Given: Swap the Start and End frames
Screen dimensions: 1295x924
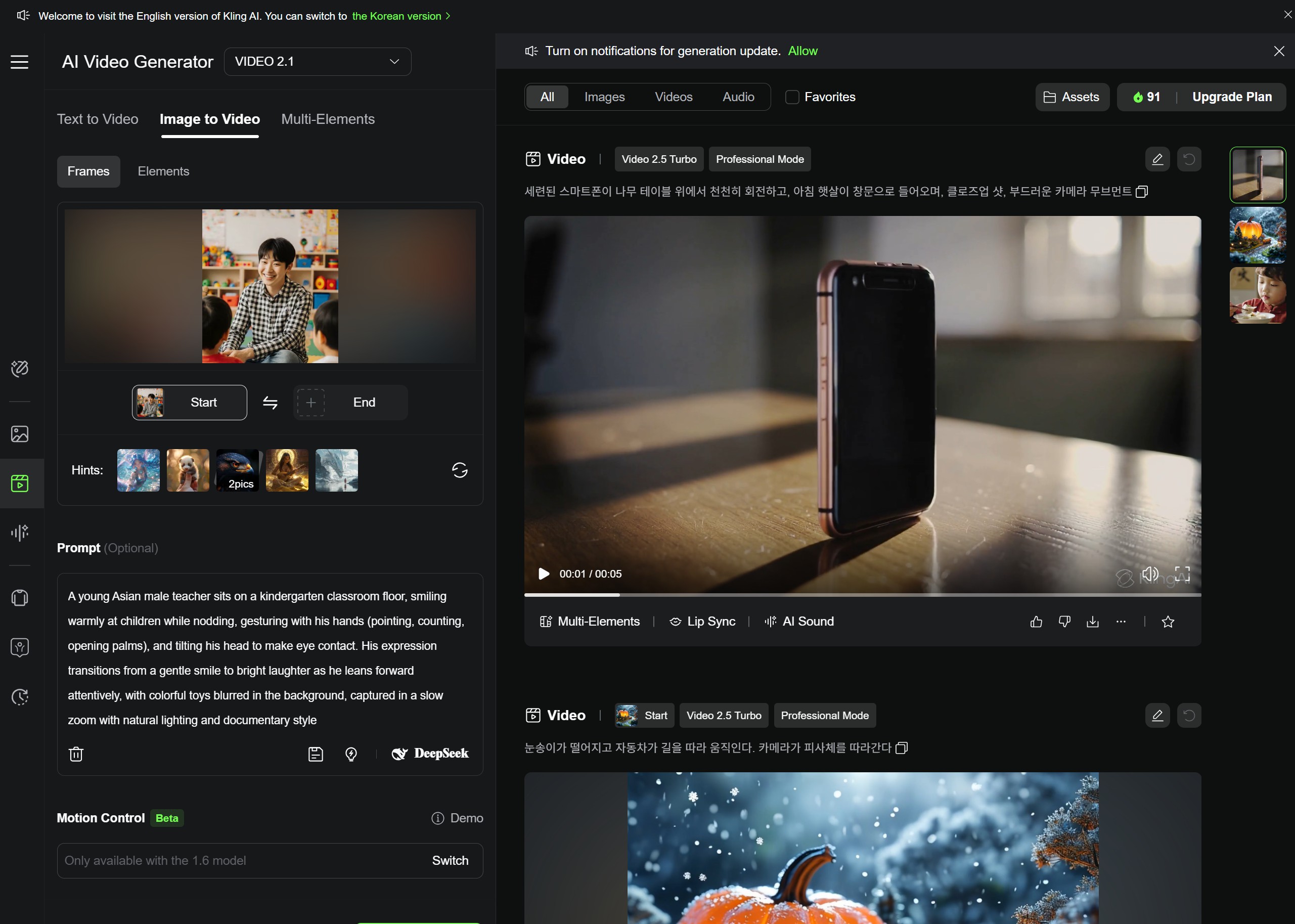Looking at the screenshot, I should pos(270,403).
